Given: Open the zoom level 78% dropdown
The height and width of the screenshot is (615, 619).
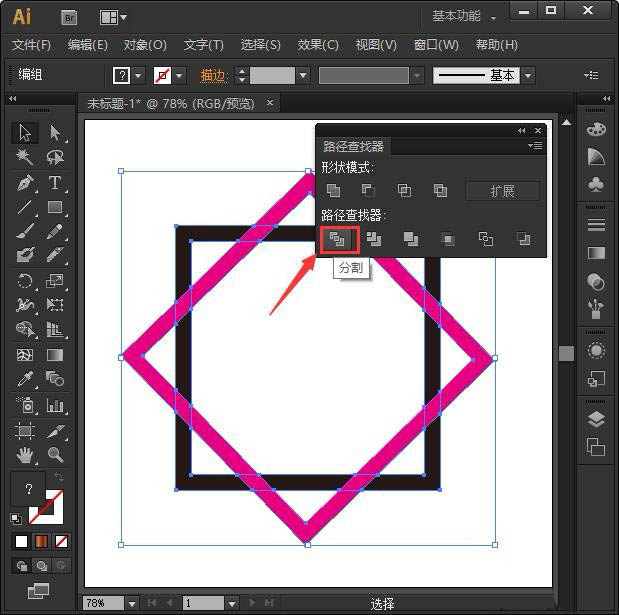Looking at the screenshot, I should pos(132,604).
